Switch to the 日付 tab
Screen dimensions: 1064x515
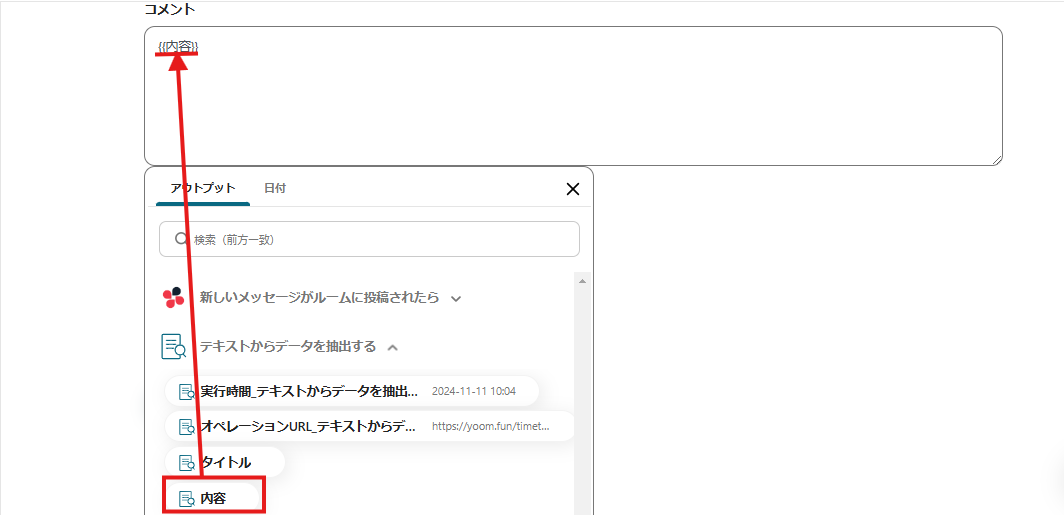[x=275, y=188]
